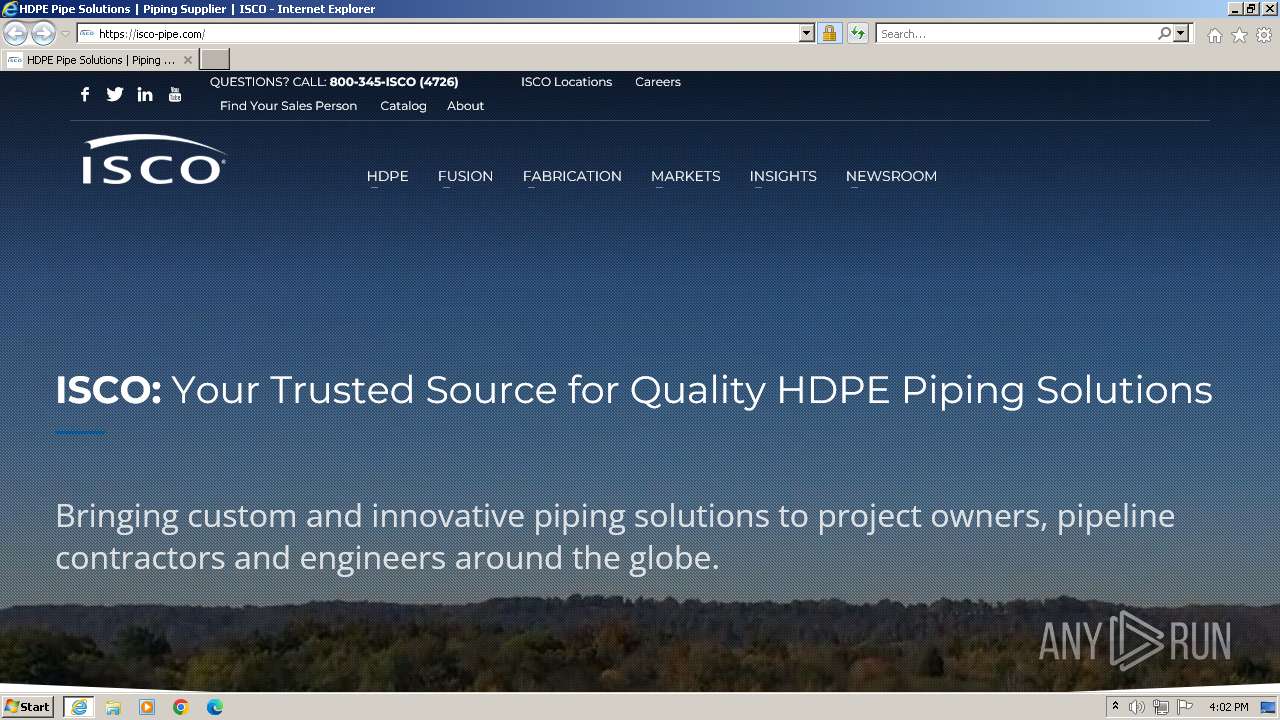
Task: Open the MARKETS menu
Action: coord(686,176)
